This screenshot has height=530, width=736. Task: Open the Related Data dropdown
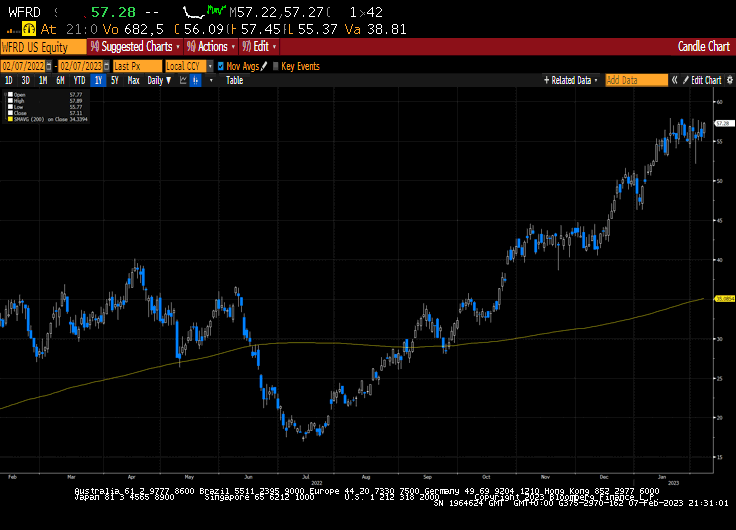[x=571, y=80]
